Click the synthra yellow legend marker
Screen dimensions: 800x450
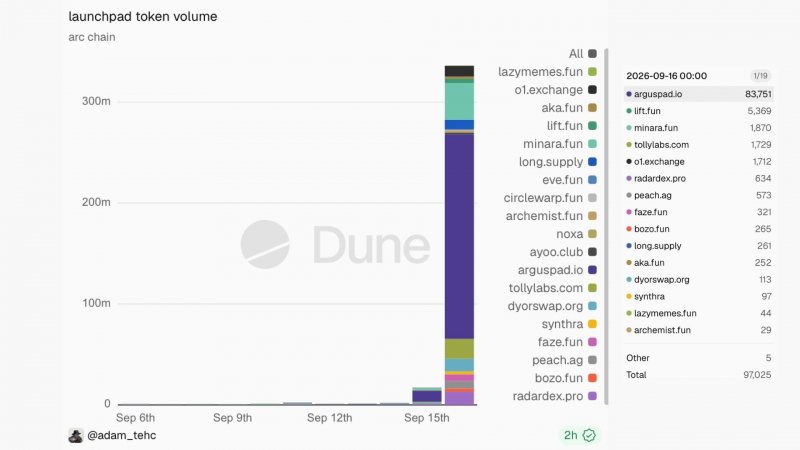(592, 324)
